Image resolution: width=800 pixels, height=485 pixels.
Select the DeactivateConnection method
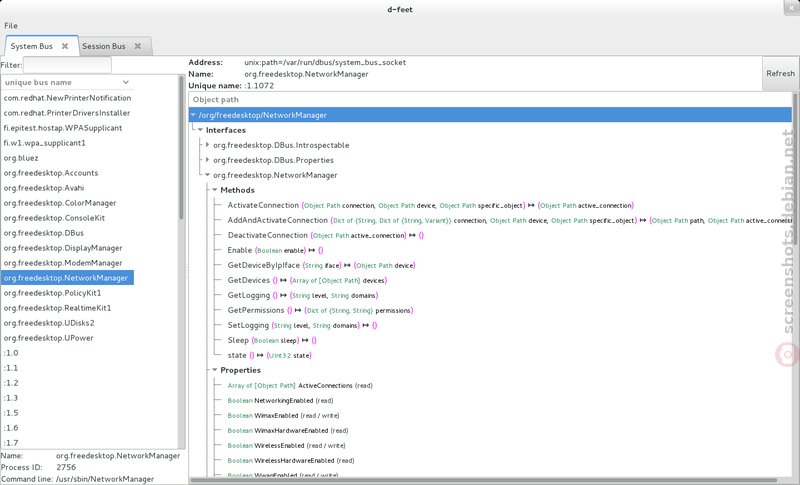coord(326,235)
